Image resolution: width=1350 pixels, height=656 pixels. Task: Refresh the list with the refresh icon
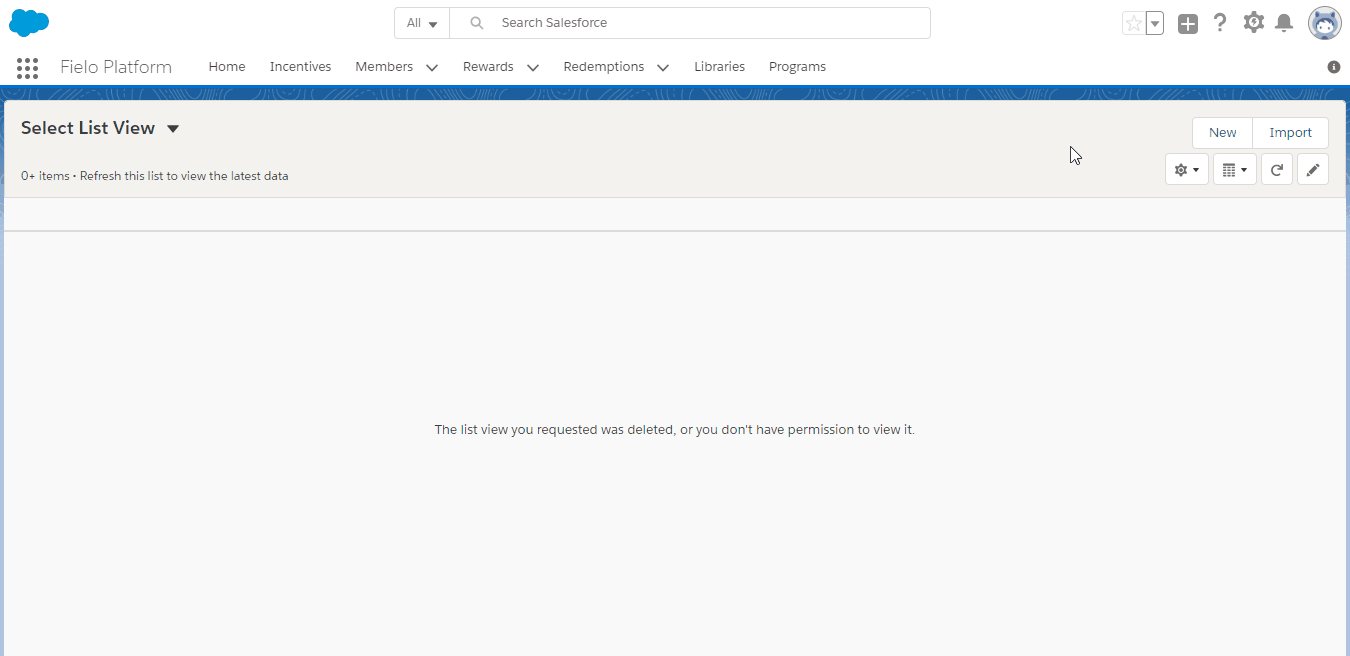tap(1277, 170)
